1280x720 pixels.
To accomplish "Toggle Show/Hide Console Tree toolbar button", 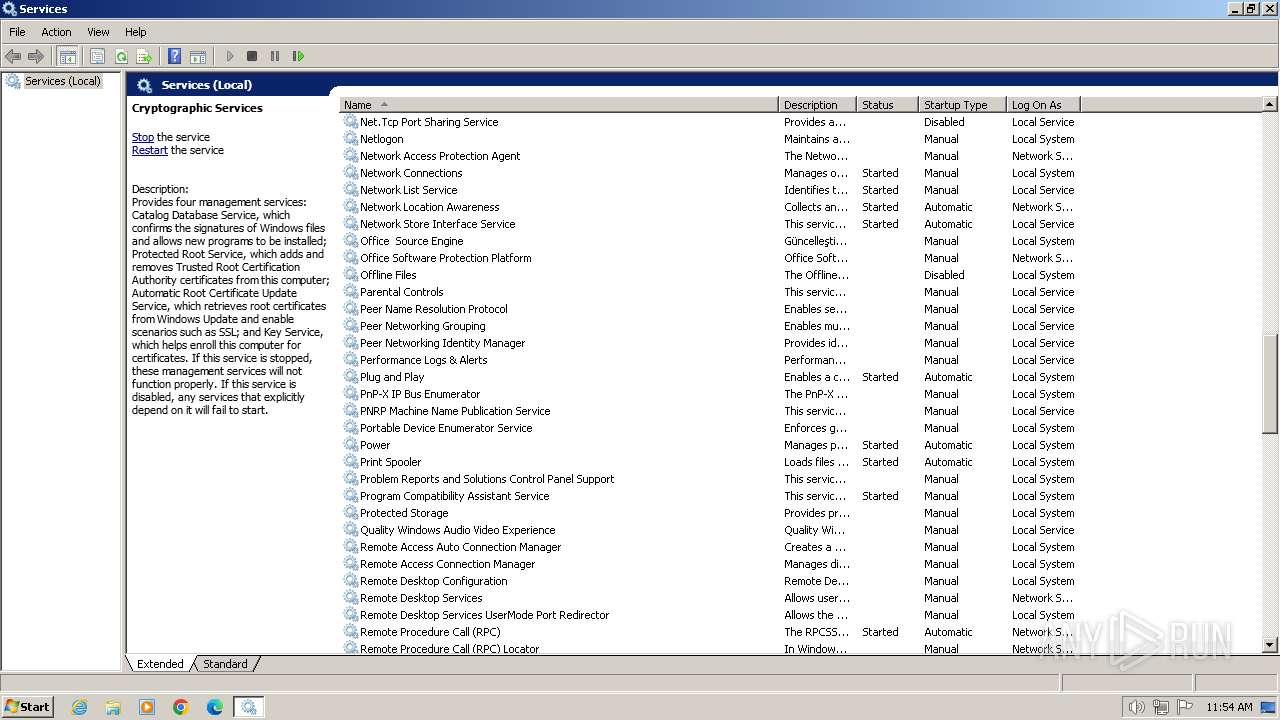I will tap(68, 56).
